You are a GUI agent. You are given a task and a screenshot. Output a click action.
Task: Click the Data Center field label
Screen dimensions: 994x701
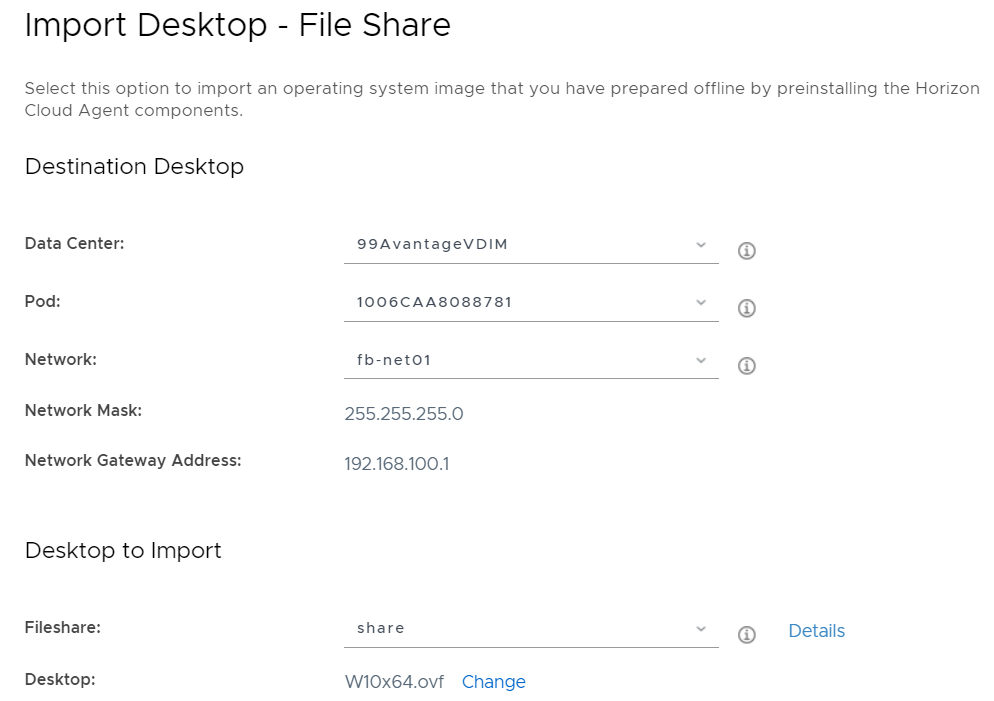(x=74, y=243)
